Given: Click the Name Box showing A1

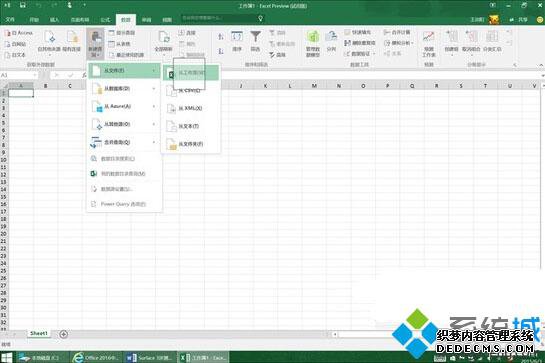Looking at the screenshot, I should [x=18, y=75].
